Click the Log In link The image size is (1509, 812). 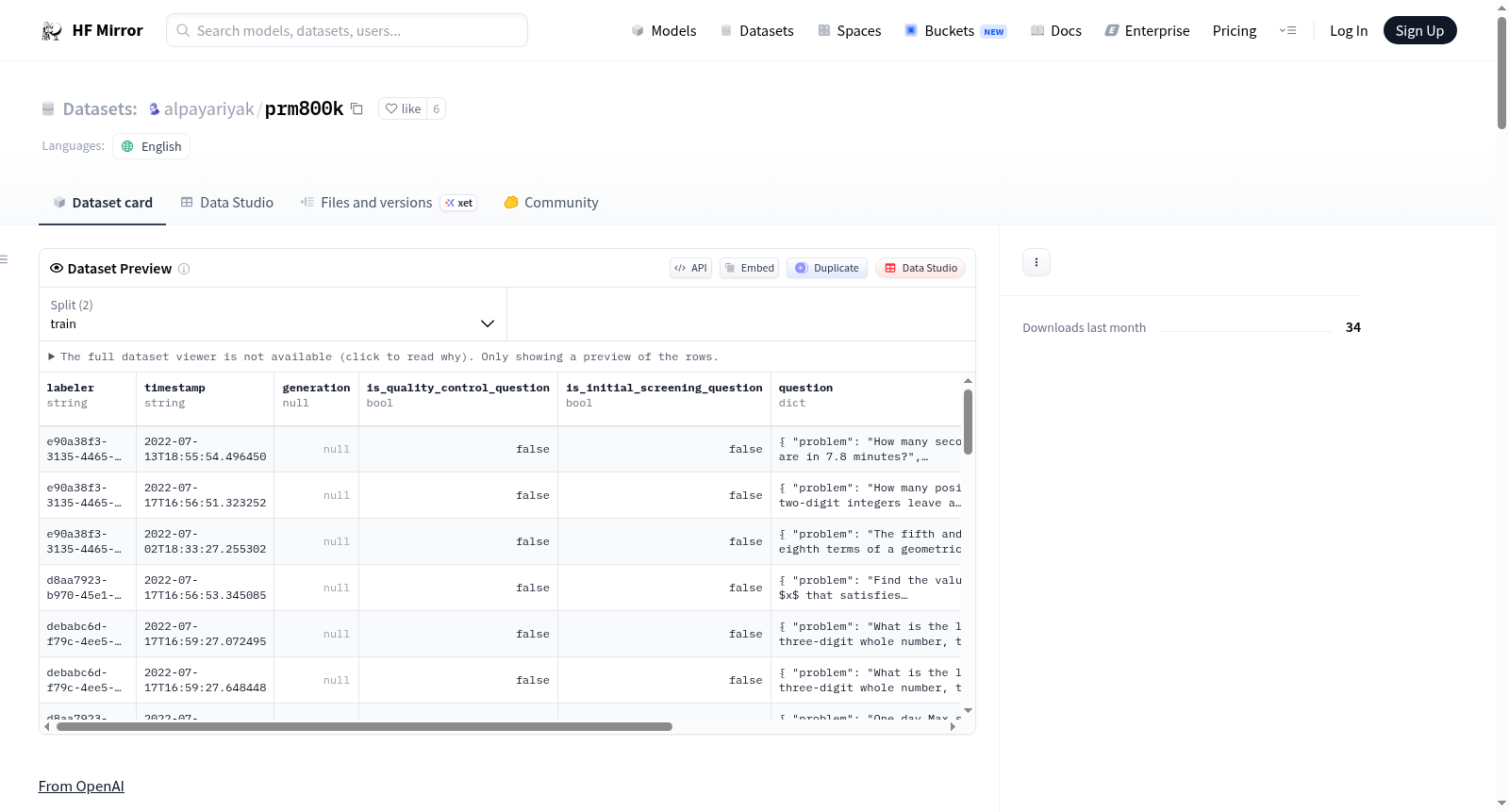pyautogui.click(x=1349, y=31)
